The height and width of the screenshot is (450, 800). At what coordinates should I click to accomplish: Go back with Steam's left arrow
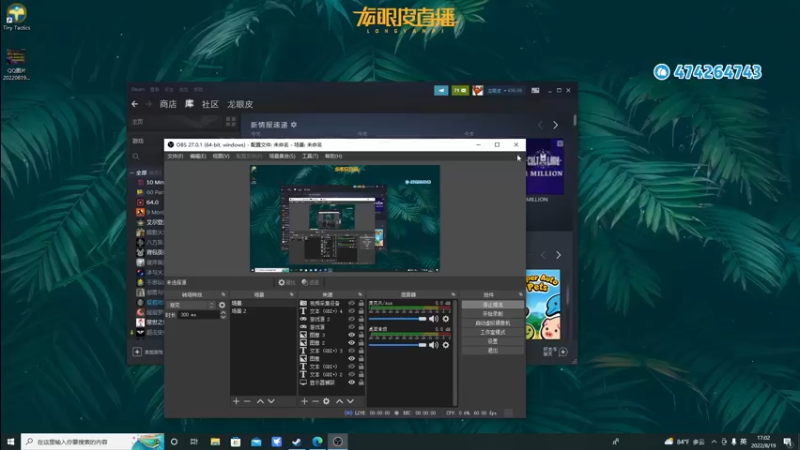click(135, 104)
